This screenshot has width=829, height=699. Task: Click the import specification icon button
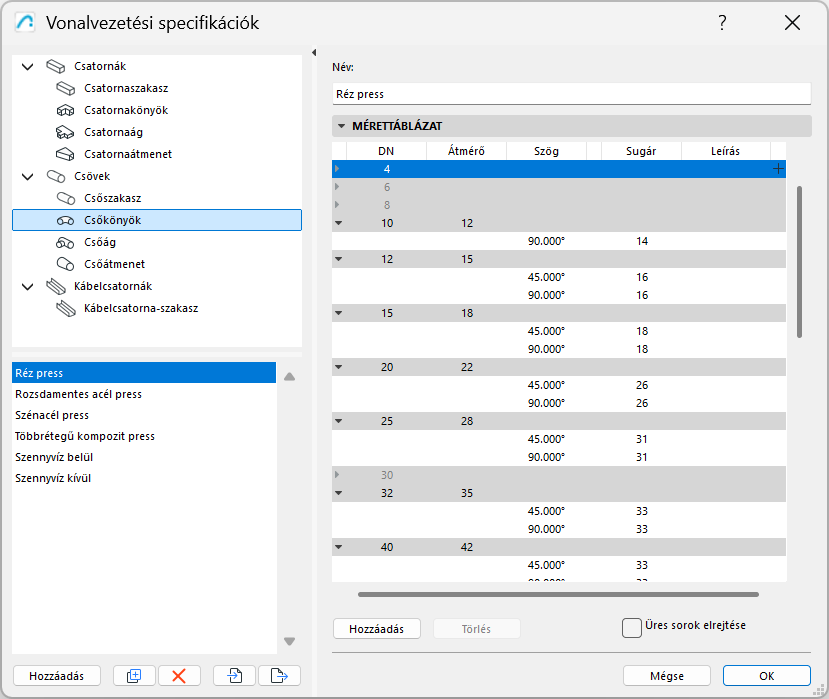(x=235, y=676)
